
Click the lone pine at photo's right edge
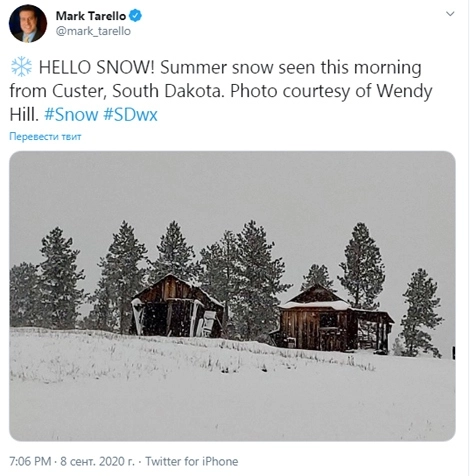[421, 313]
